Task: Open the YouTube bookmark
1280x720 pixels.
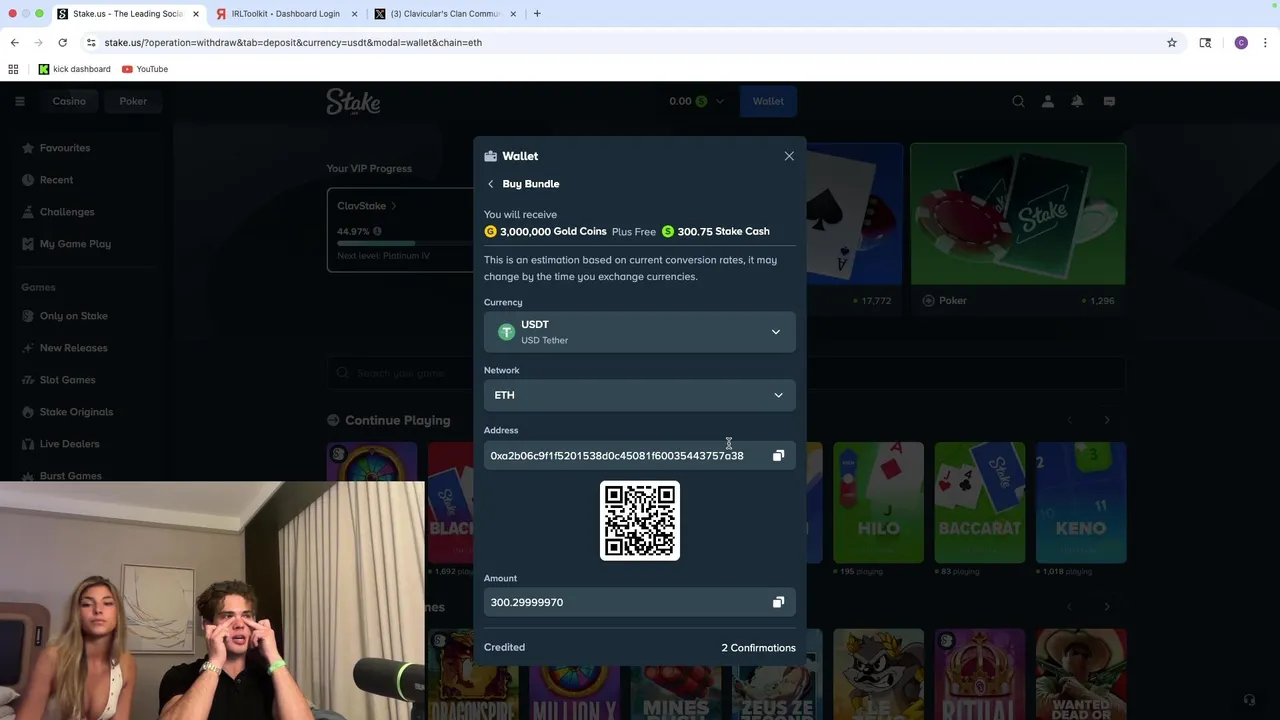Action: 145,69
